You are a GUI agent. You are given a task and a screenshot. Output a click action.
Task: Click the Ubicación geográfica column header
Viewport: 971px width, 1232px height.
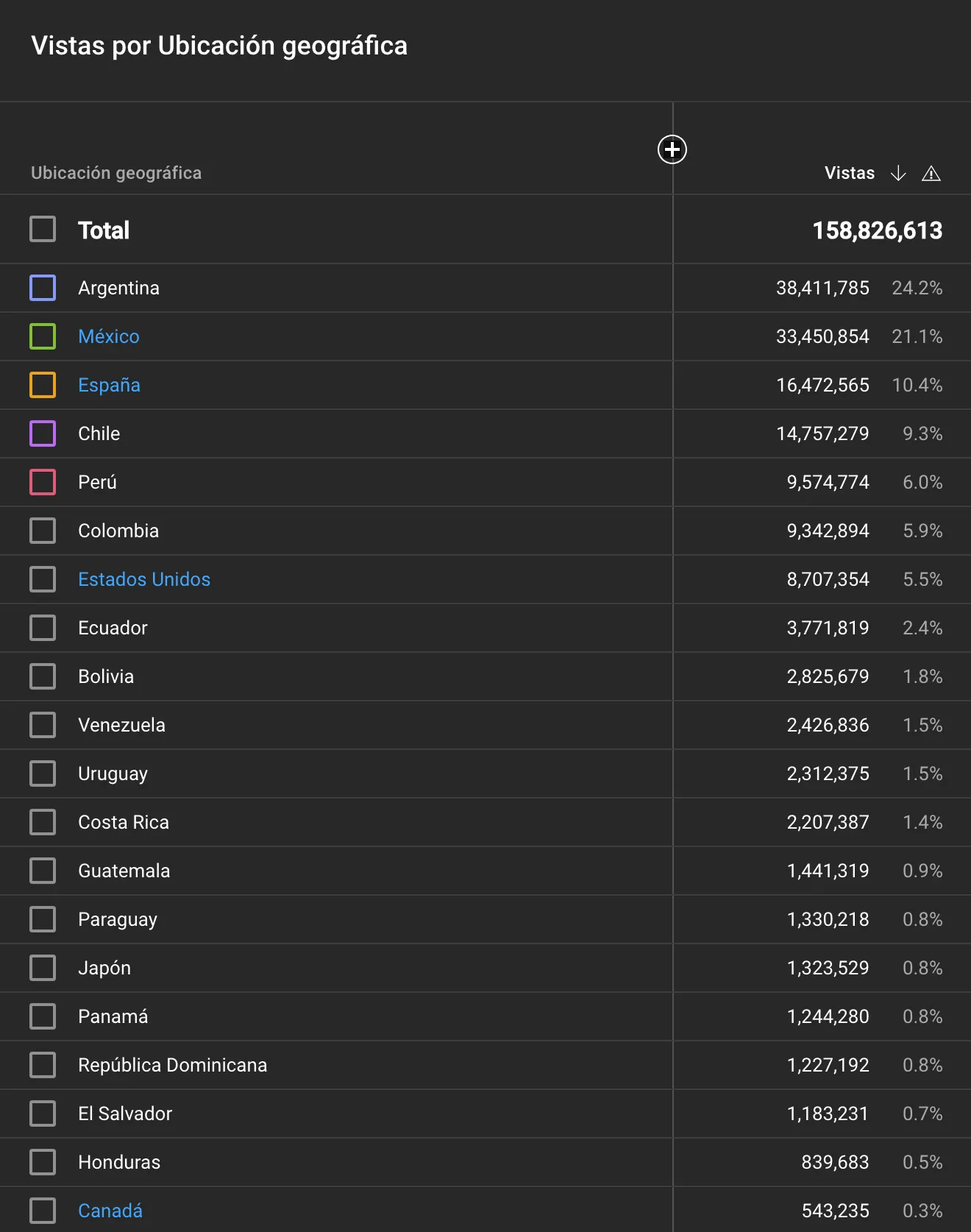tap(116, 174)
